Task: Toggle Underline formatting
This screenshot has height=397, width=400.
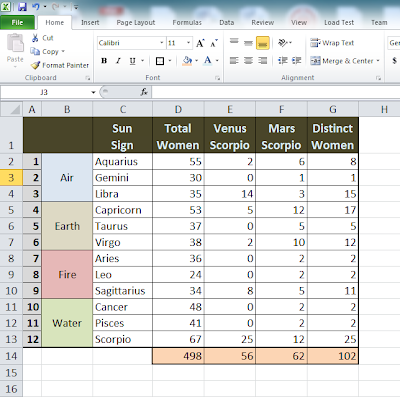Action: pyautogui.click(x=132, y=61)
